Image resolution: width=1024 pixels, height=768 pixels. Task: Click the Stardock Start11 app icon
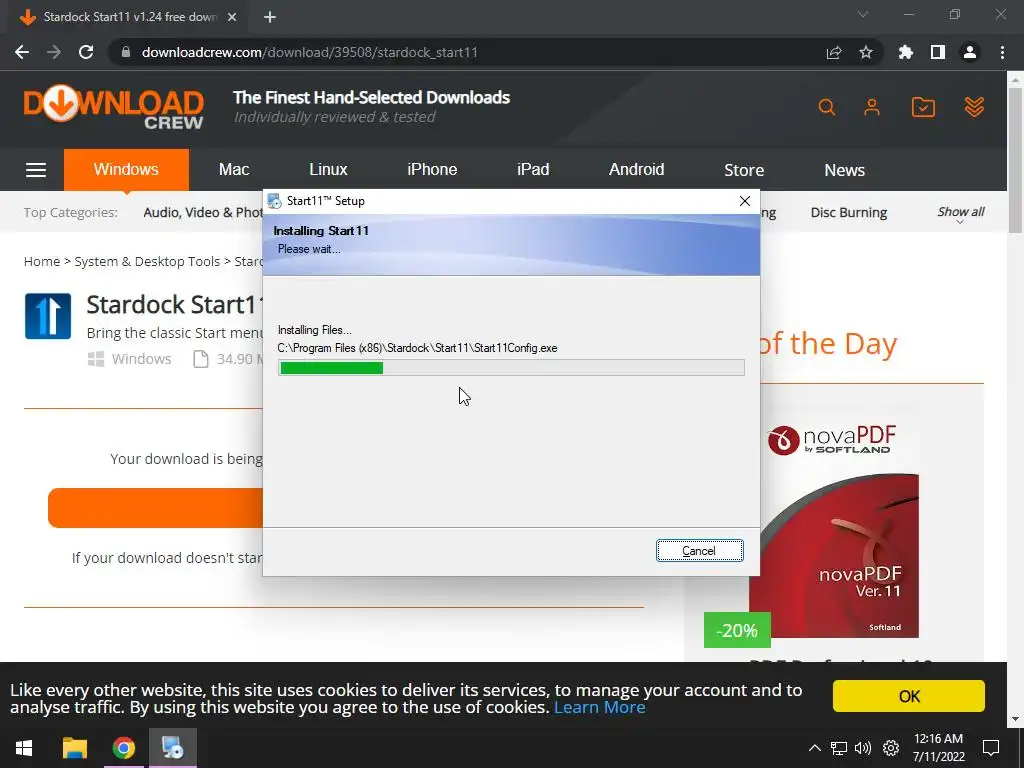tap(48, 316)
